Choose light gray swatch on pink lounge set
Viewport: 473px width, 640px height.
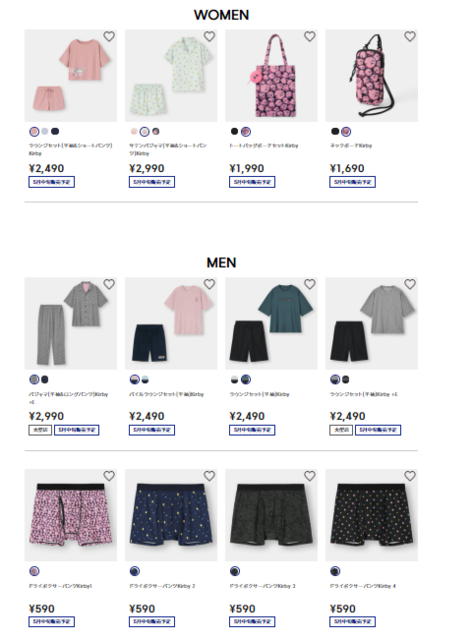click(44, 131)
